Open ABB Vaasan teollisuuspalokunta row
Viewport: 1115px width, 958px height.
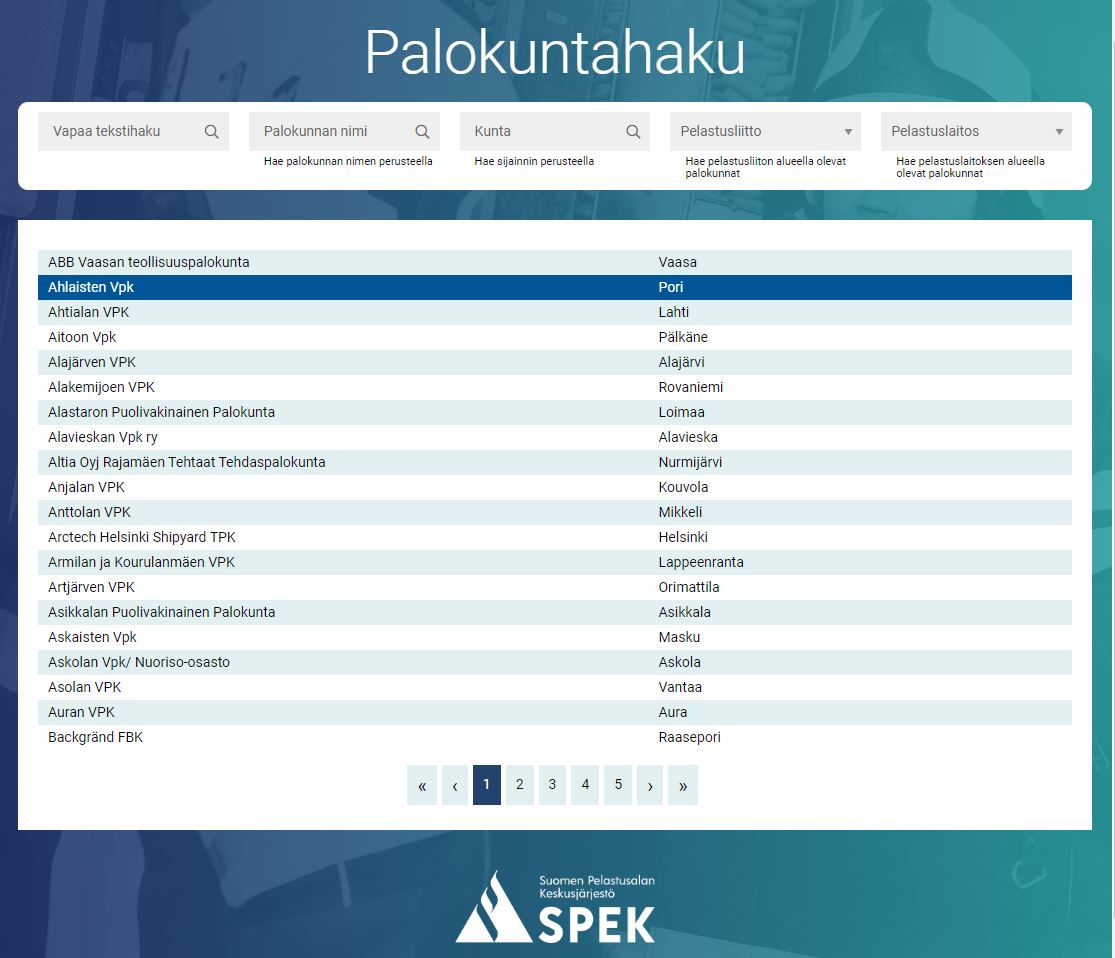[555, 262]
